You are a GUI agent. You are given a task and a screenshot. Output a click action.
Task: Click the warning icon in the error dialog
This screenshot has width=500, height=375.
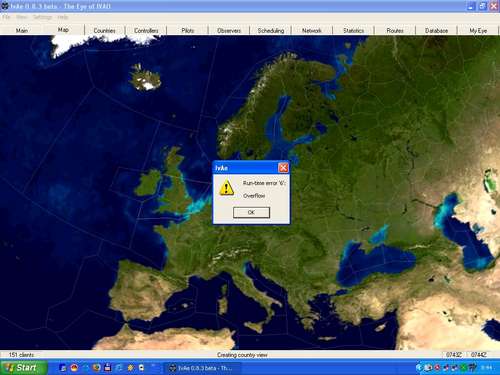[227, 187]
